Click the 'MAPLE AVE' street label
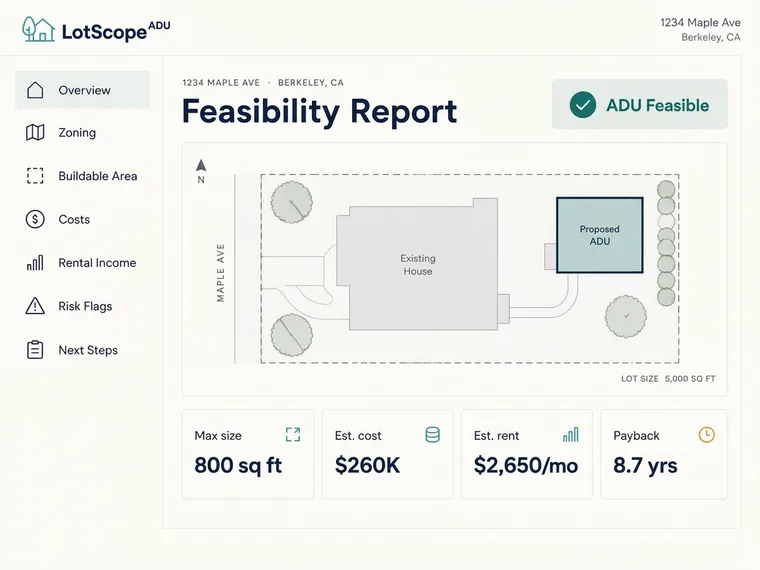The width and height of the screenshot is (760, 570). pyautogui.click(x=221, y=273)
